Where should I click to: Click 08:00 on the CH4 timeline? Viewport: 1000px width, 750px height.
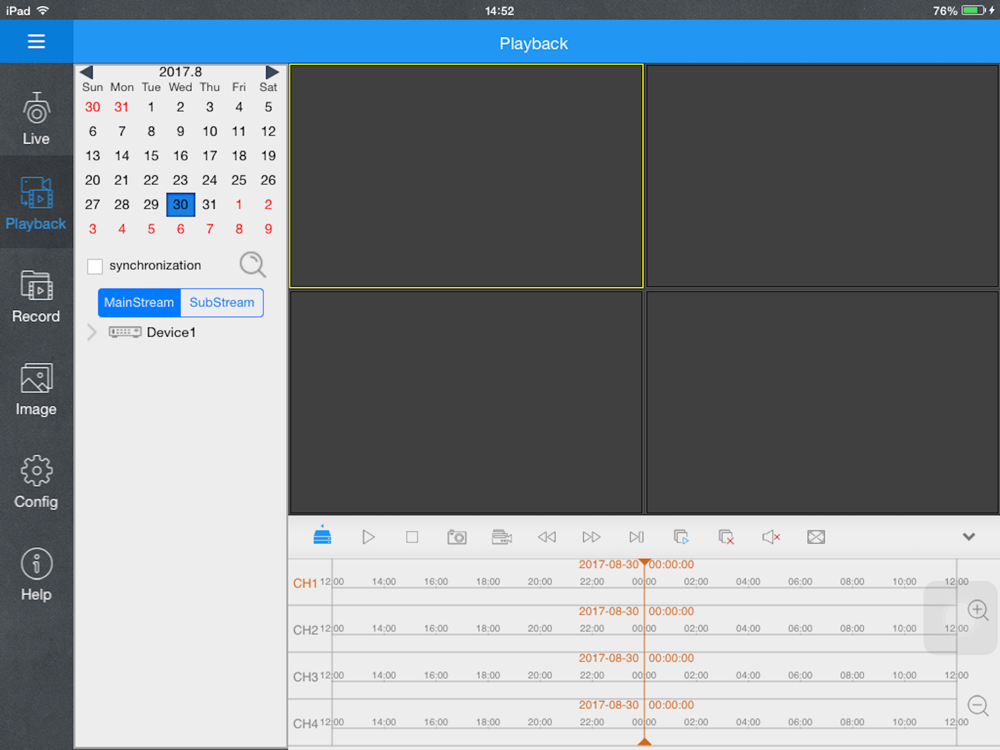(x=852, y=722)
